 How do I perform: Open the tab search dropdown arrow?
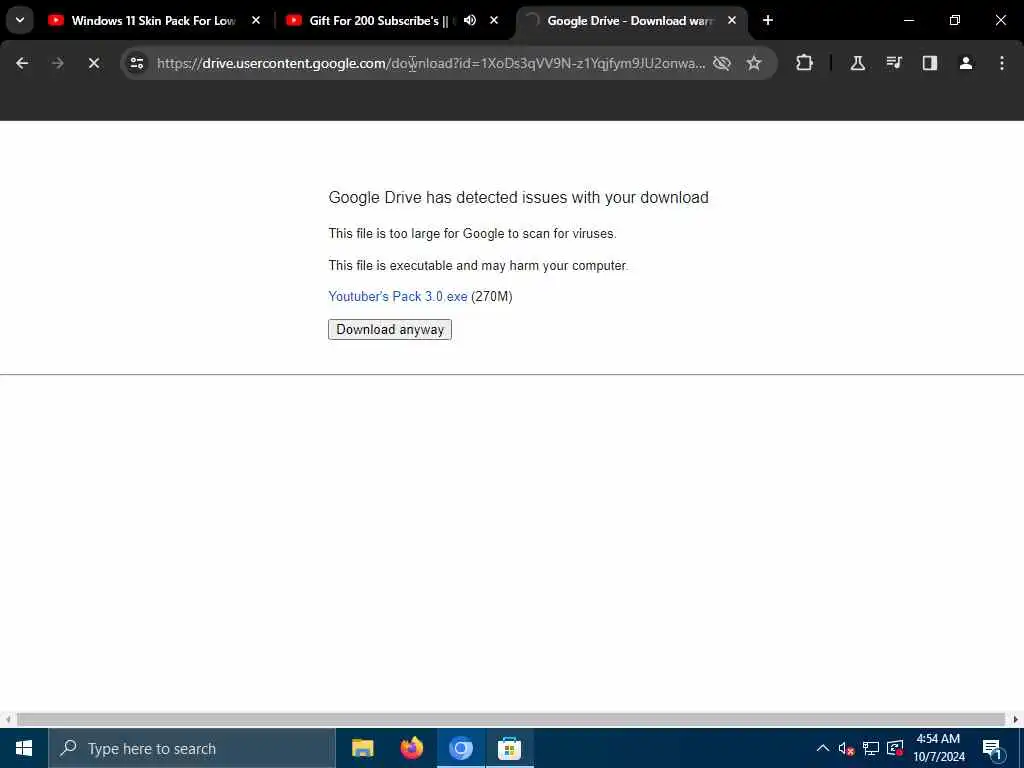click(x=20, y=20)
